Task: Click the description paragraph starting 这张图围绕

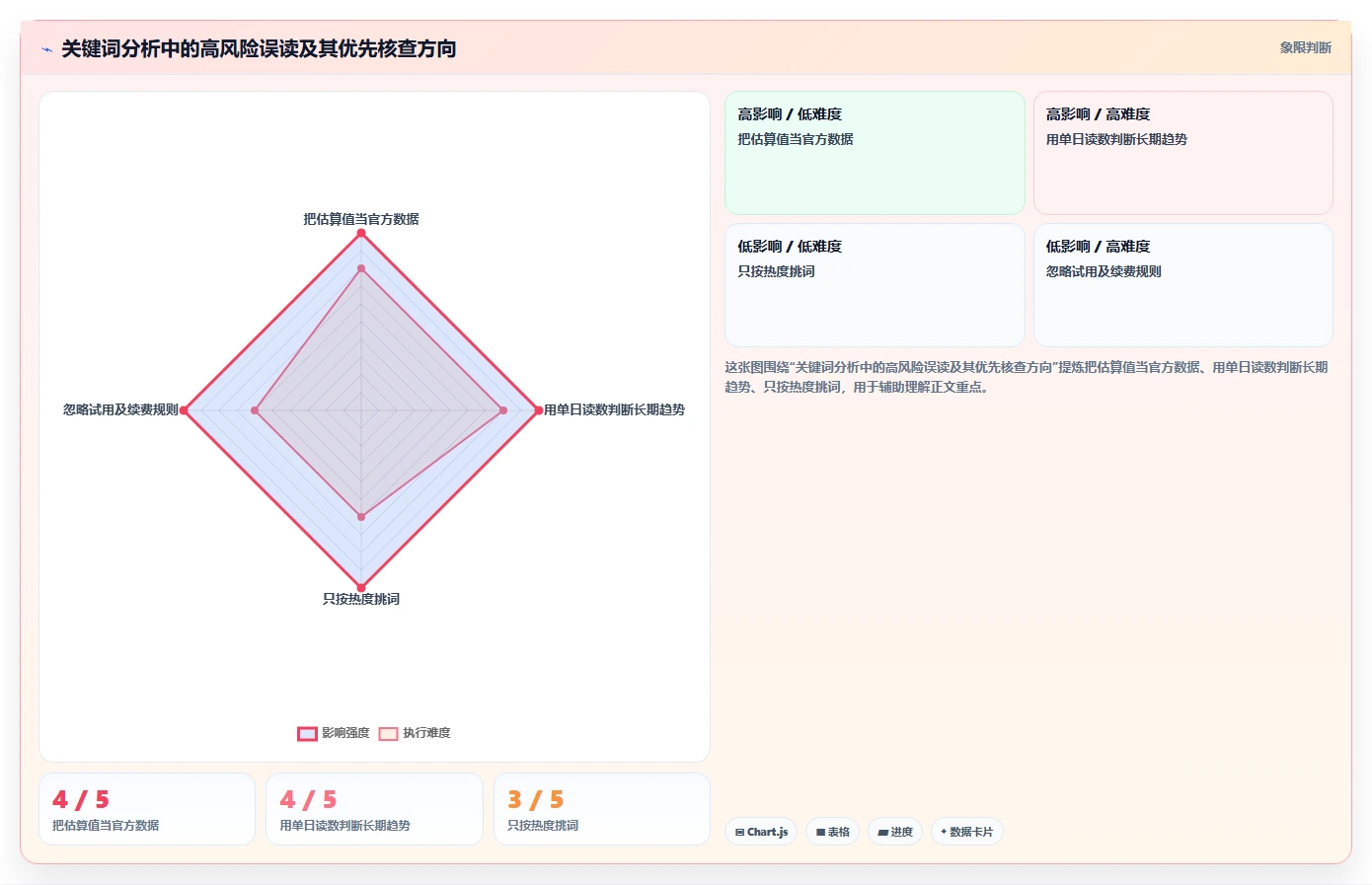Action: (x=1027, y=377)
